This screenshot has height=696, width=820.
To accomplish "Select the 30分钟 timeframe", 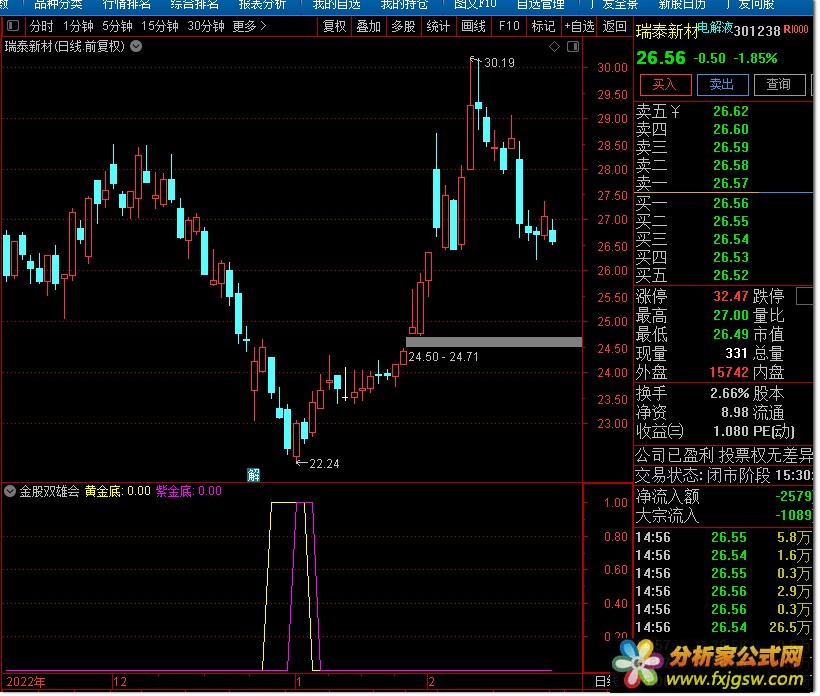I will pos(206,26).
